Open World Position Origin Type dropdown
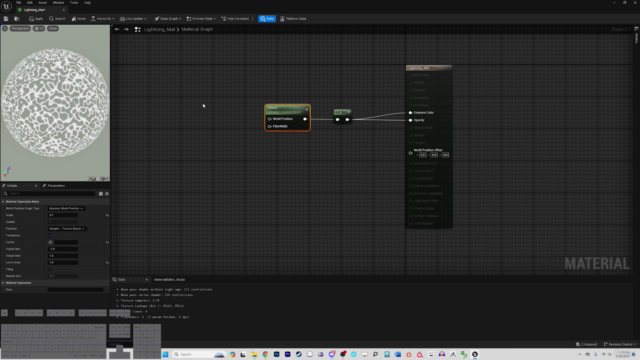 tap(66, 208)
